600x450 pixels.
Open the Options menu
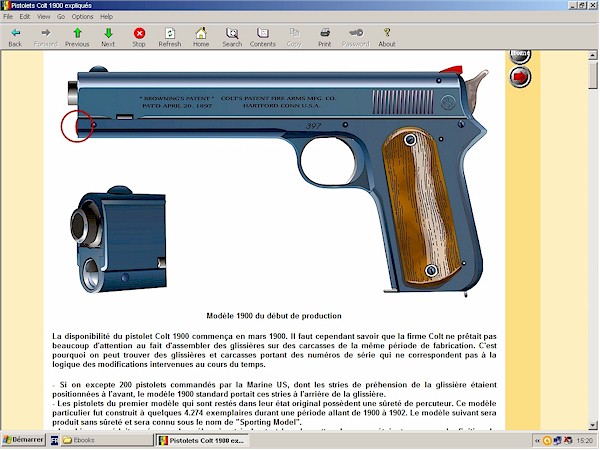tap(82, 16)
